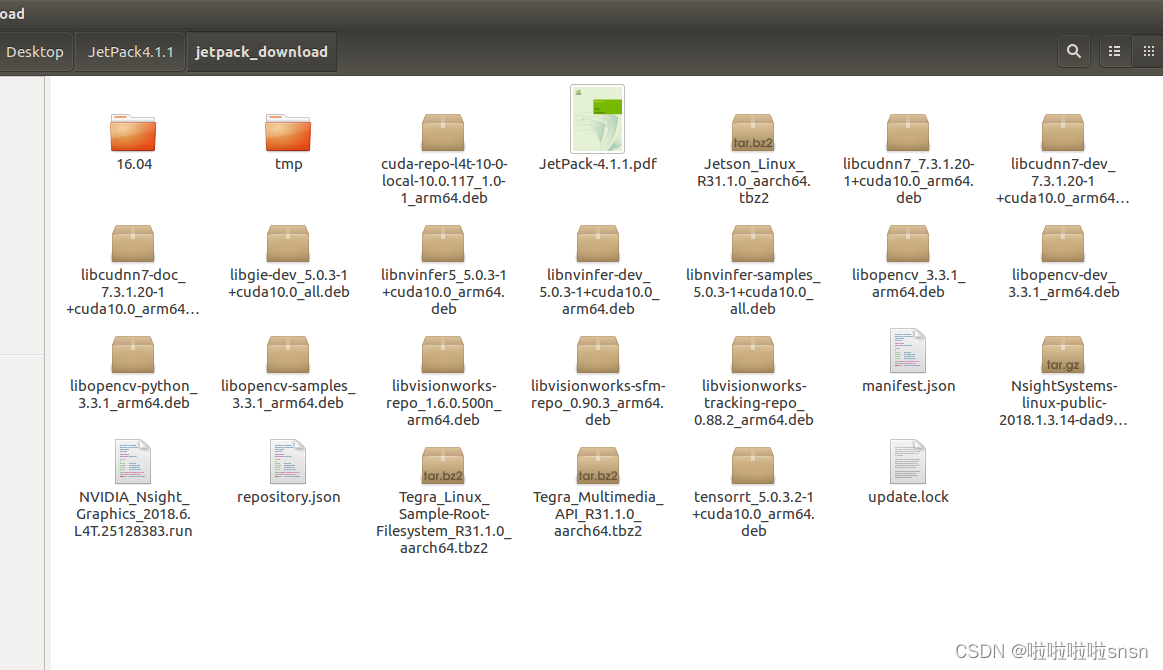Viewport: 1163px width, 670px height.
Task: Click the label 'Tegra_Multimedia_API_R31.1.0_aarch64.tbz2'
Action: [598, 513]
